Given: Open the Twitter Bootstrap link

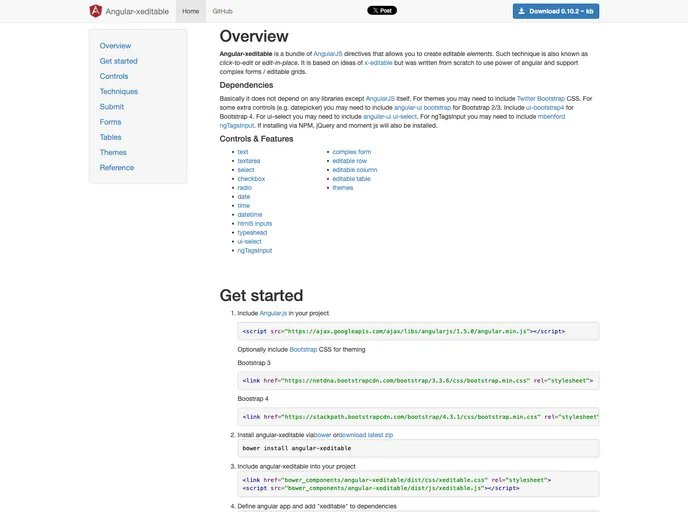Looking at the screenshot, I should point(541,99).
